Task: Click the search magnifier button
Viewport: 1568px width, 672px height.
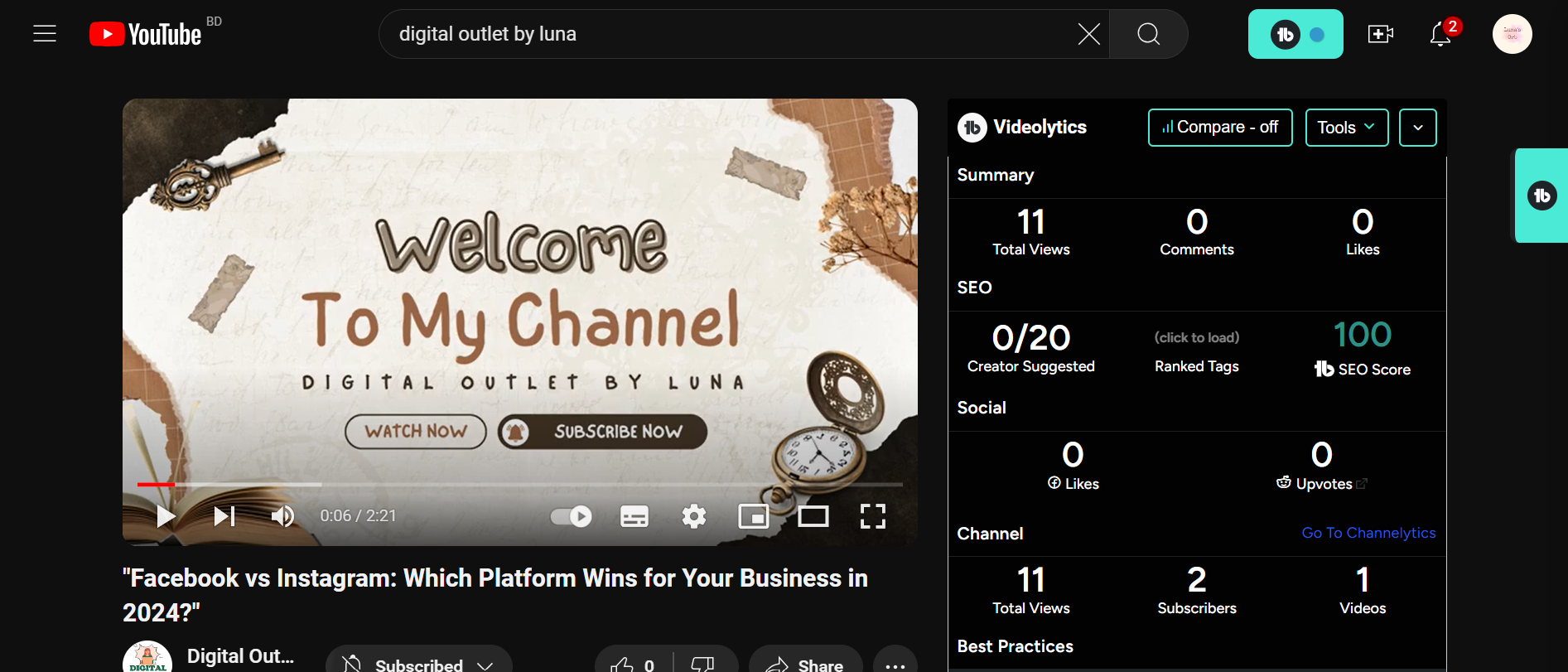Action: click(1148, 34)
